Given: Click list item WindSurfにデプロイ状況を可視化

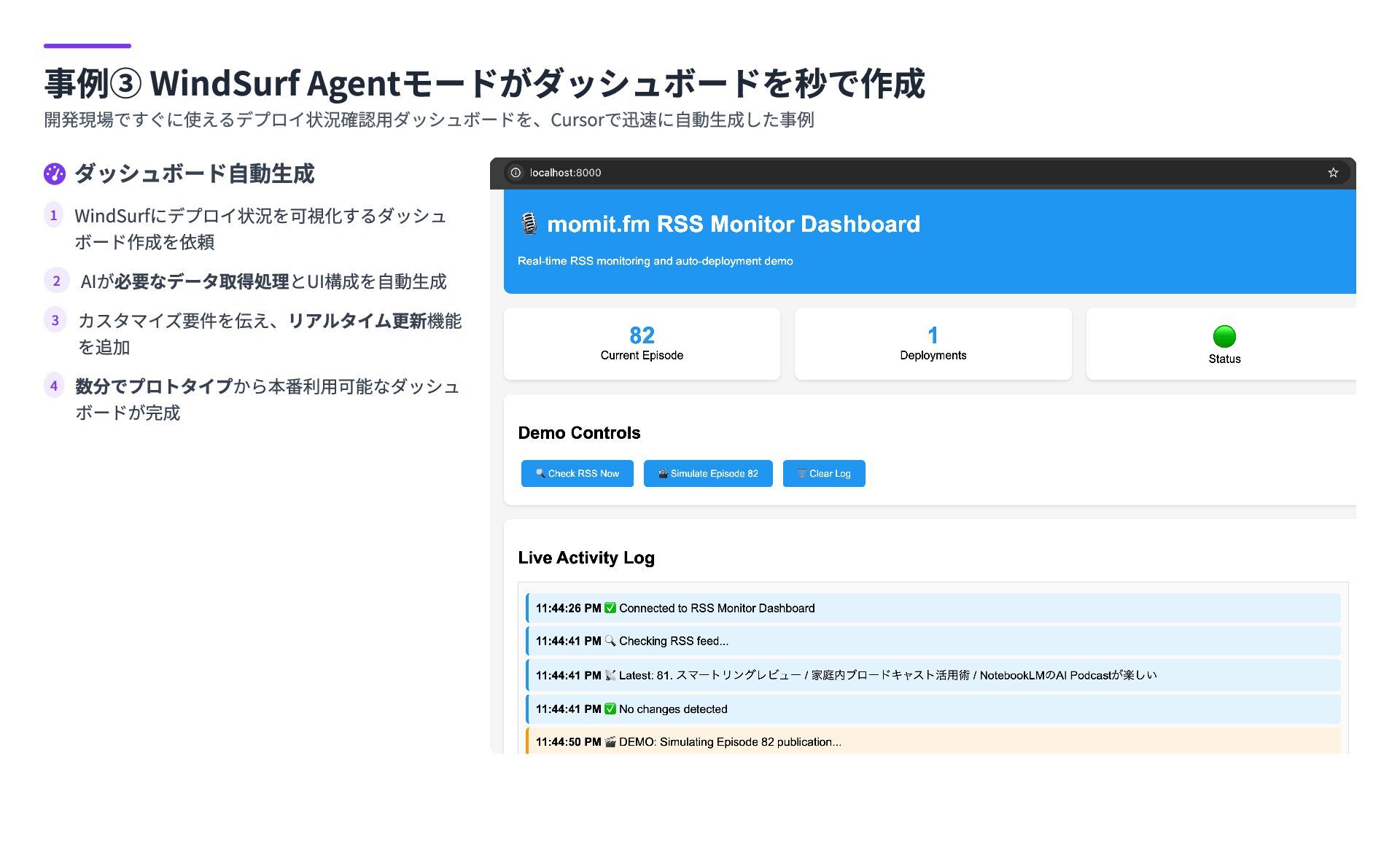Looking at the screenshot, I should click(260, 229).
